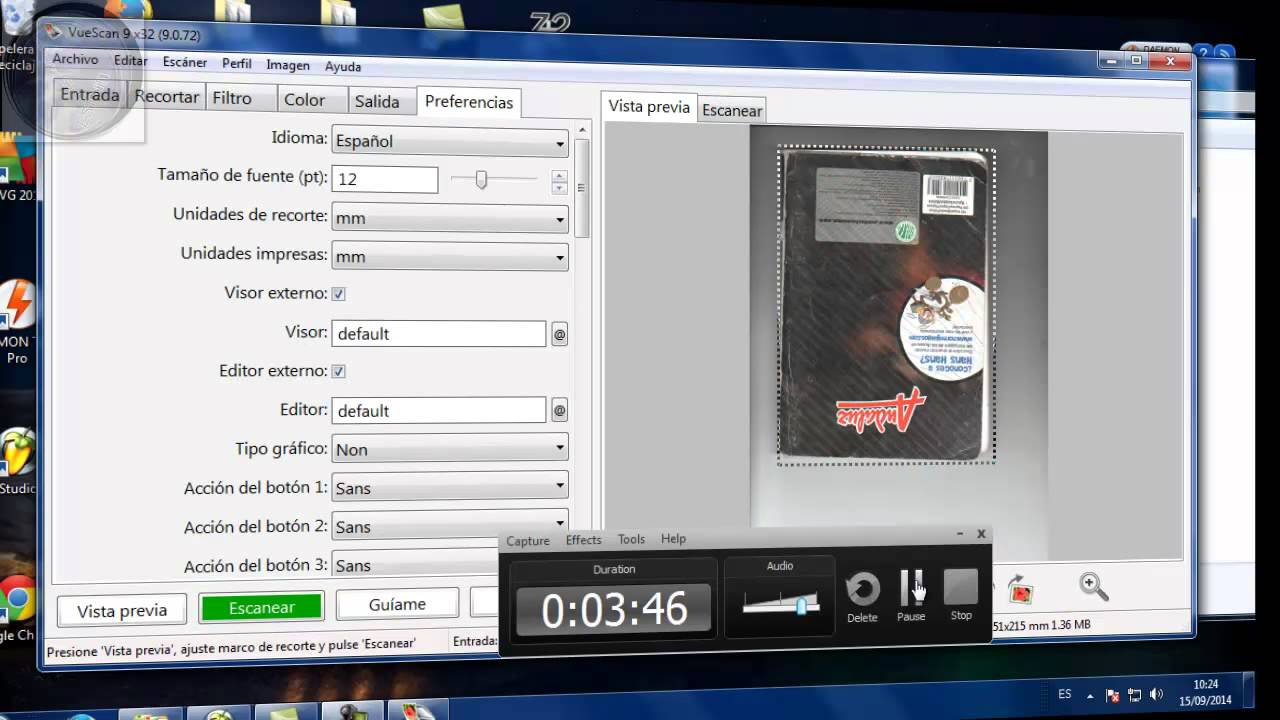The width and height of the screenshot is (1280, 720).
Task: Open the volume icon in system tray
Action: pos(1157,694)
